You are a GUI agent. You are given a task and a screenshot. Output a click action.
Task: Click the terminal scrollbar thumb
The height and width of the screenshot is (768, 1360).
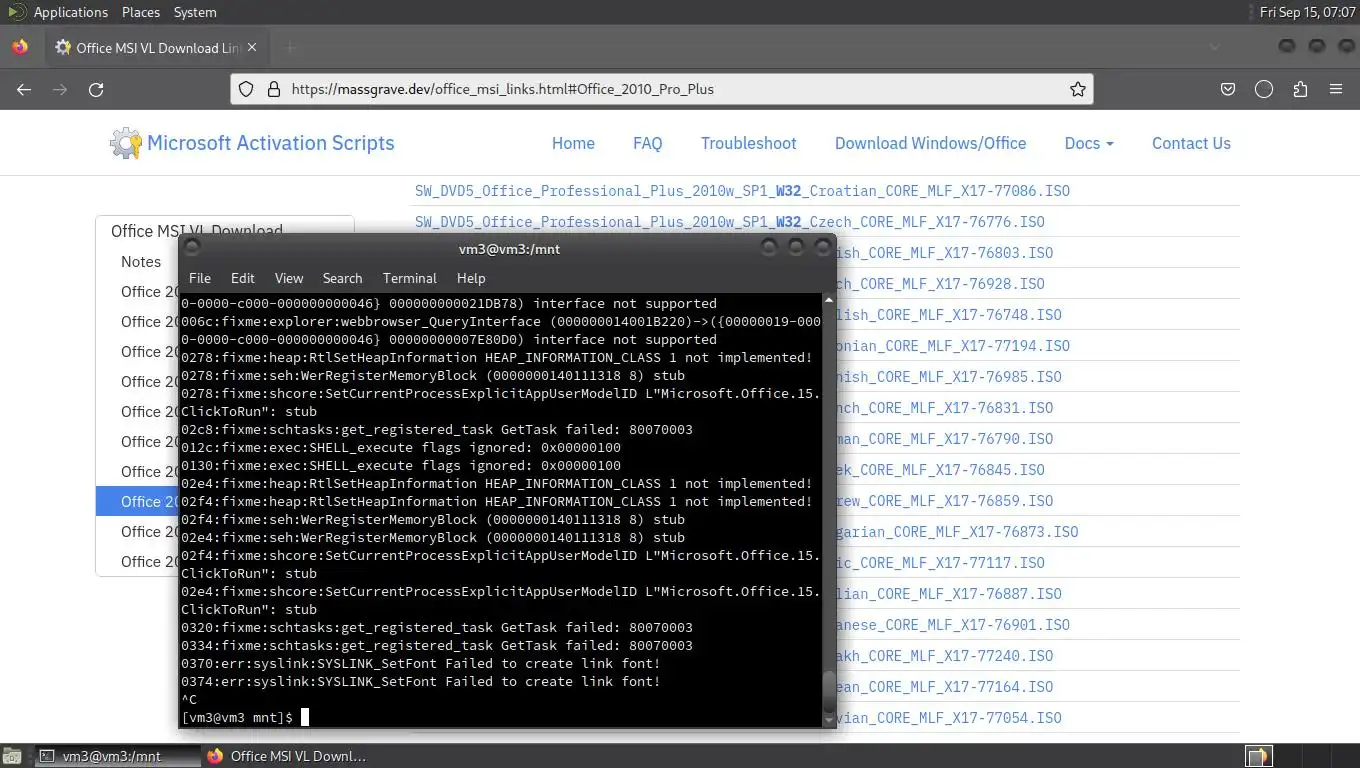(828, 691)
